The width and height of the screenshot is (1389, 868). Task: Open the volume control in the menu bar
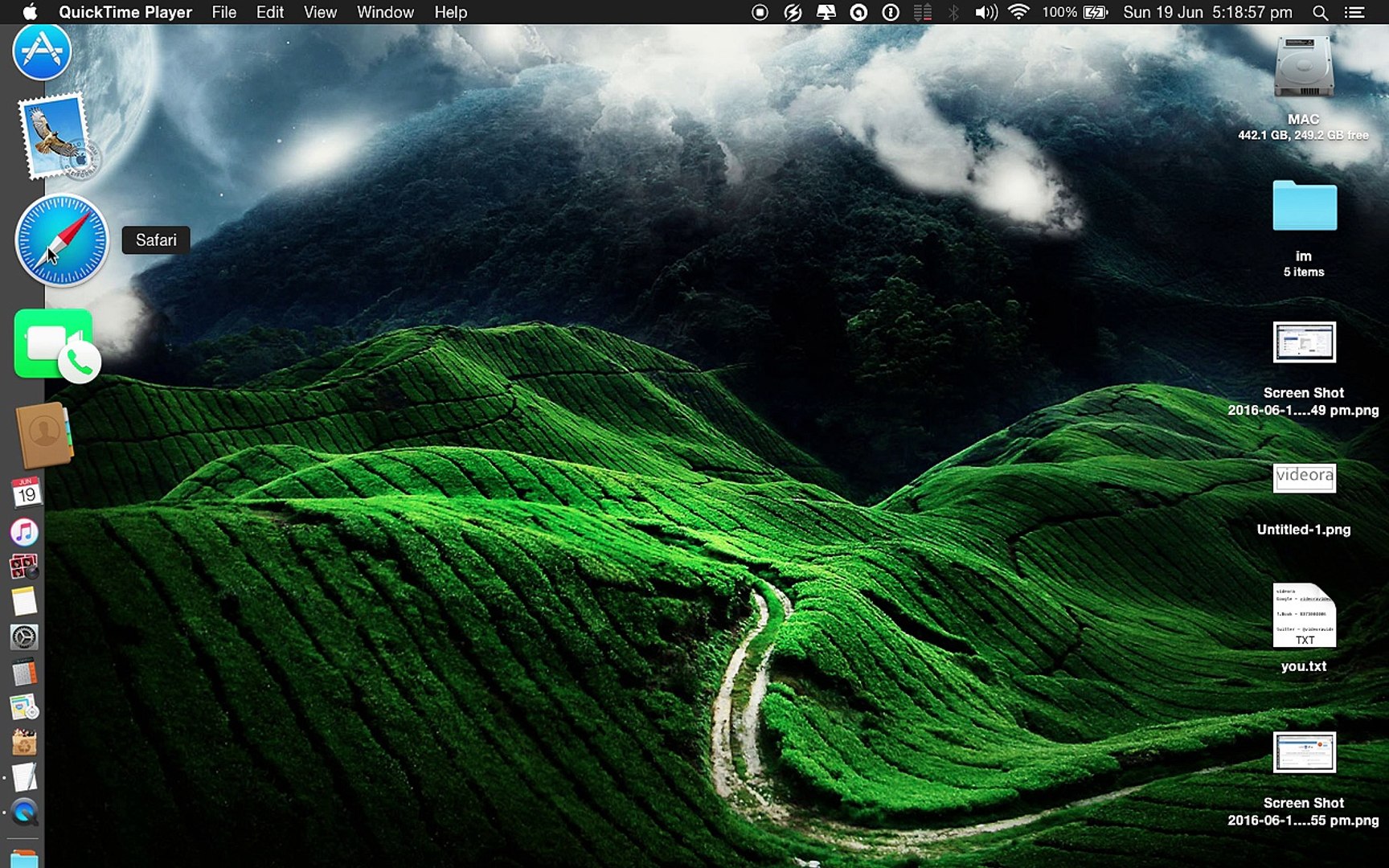[x=986, y=12]
